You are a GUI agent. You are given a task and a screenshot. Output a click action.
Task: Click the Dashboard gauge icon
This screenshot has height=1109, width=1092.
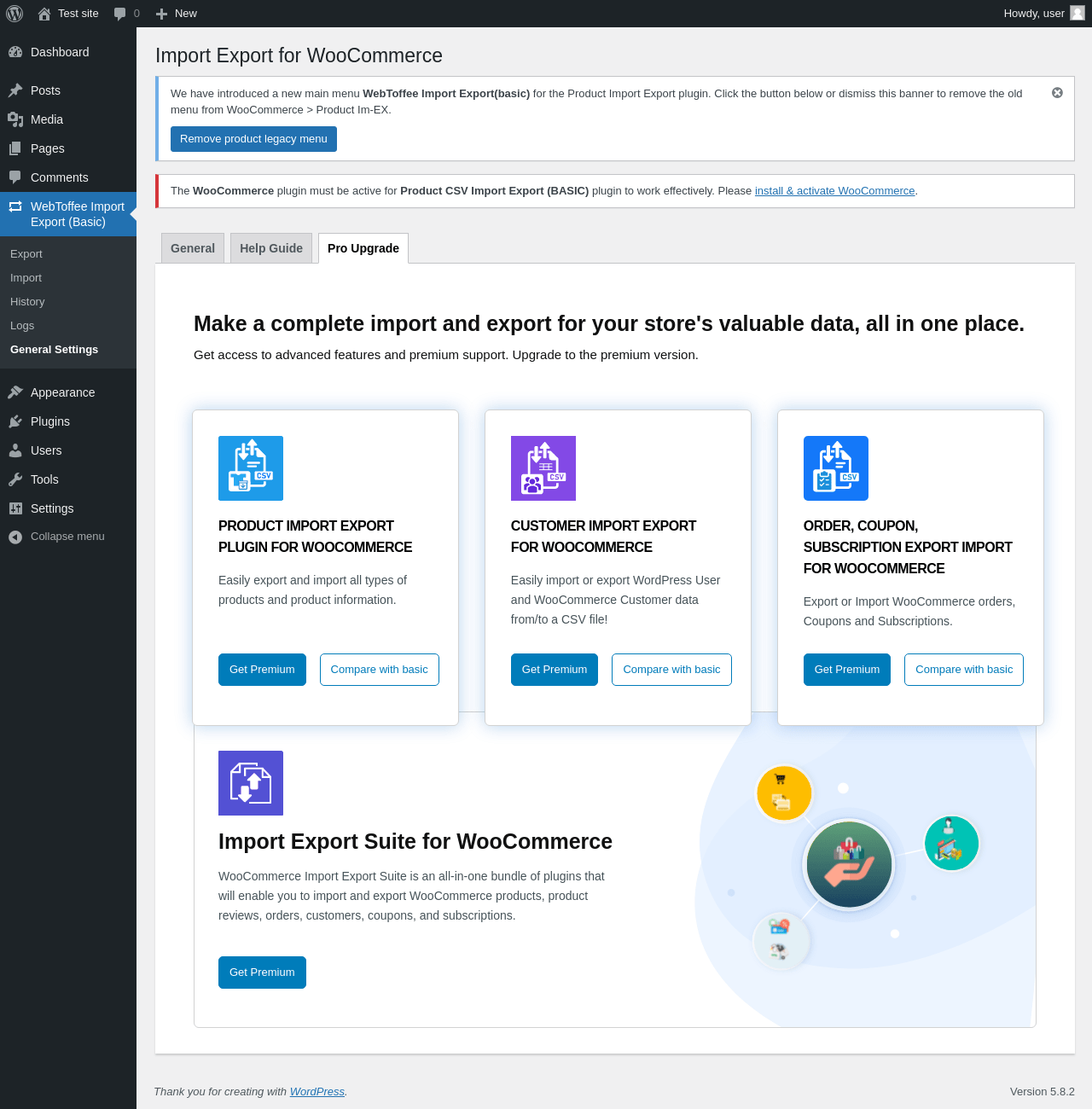point(15,52)
